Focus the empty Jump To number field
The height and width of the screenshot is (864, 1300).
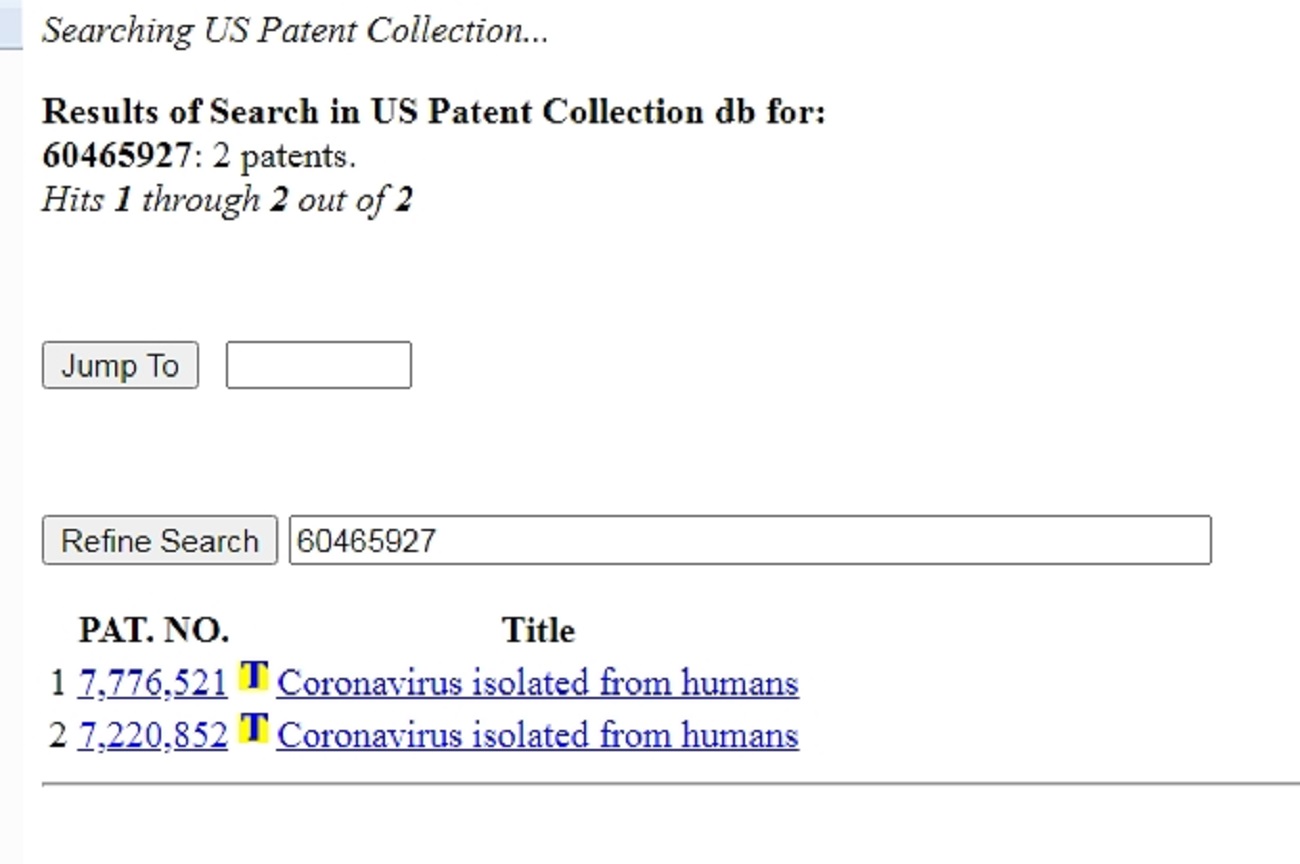318,365
